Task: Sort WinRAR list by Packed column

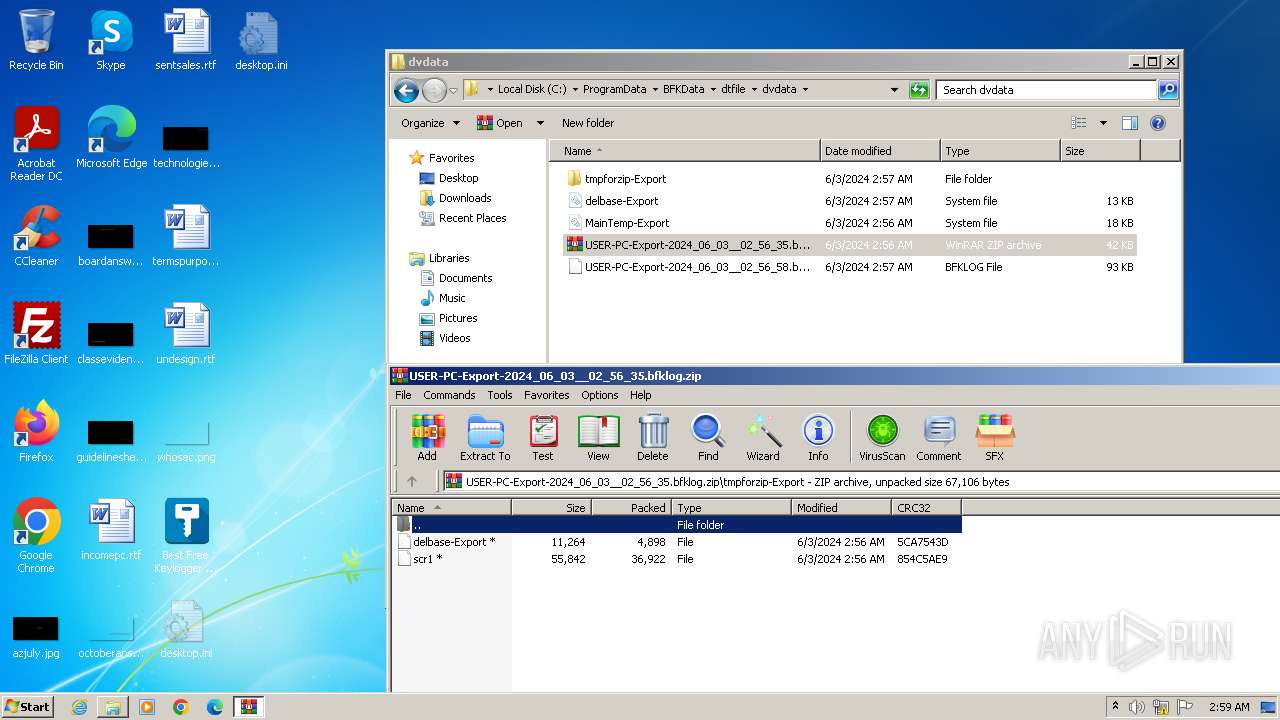Action: pos(631,508)
